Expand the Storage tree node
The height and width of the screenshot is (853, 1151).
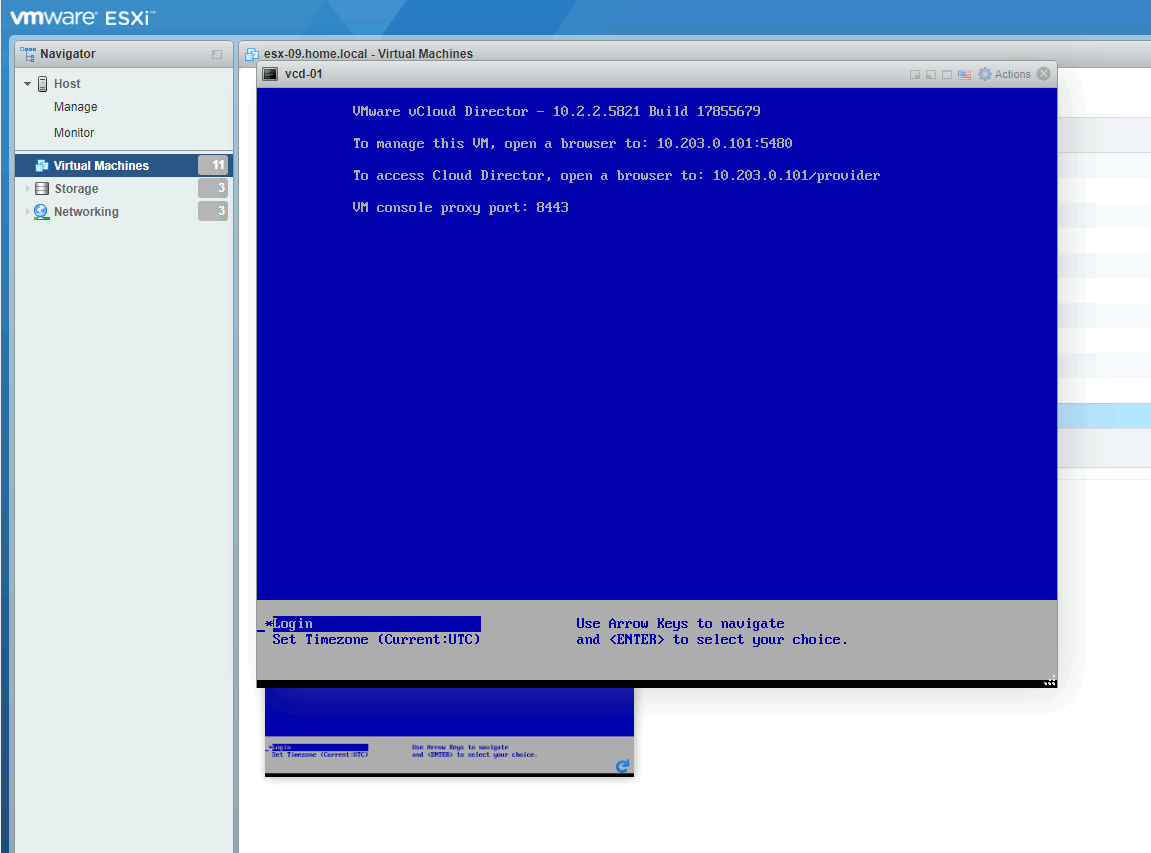[28, 189]
